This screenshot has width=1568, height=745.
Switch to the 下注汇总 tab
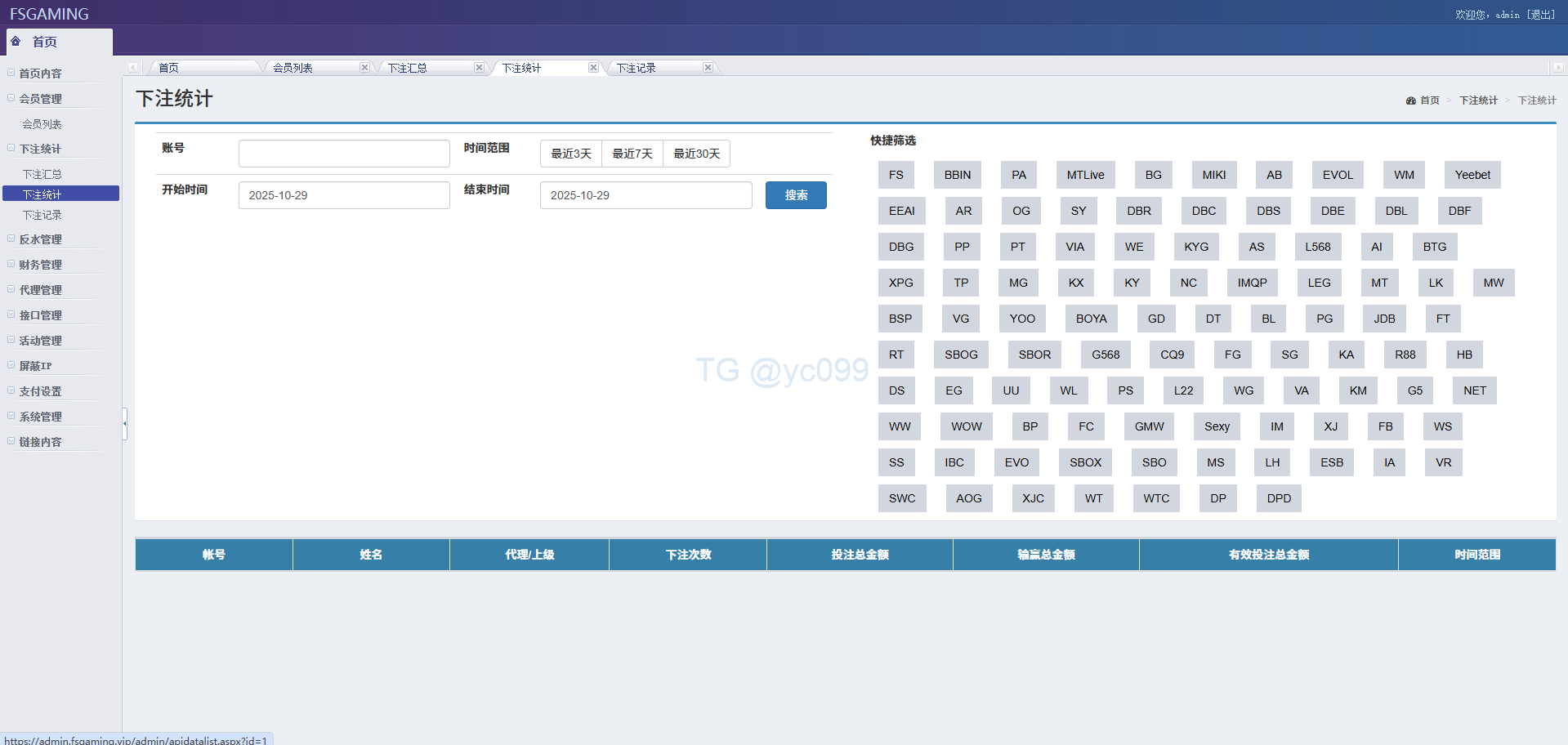coord(408,68)
